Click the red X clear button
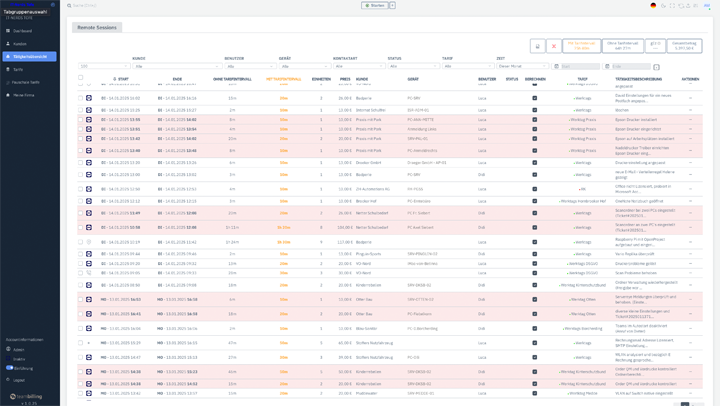This screenshot has width=720, height=406. (553, 46)
